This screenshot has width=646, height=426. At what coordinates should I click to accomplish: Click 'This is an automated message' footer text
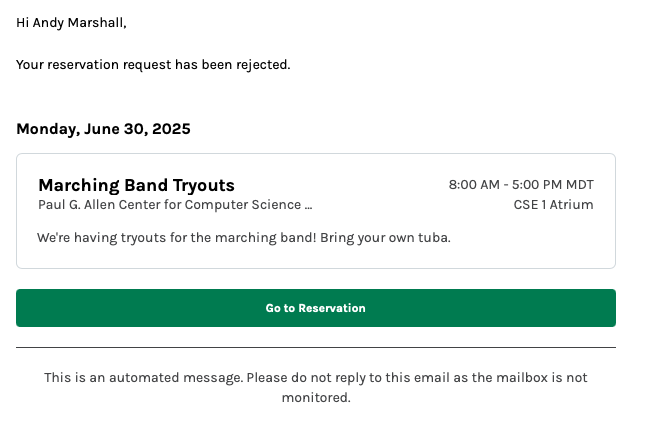[x=142, y=378]
